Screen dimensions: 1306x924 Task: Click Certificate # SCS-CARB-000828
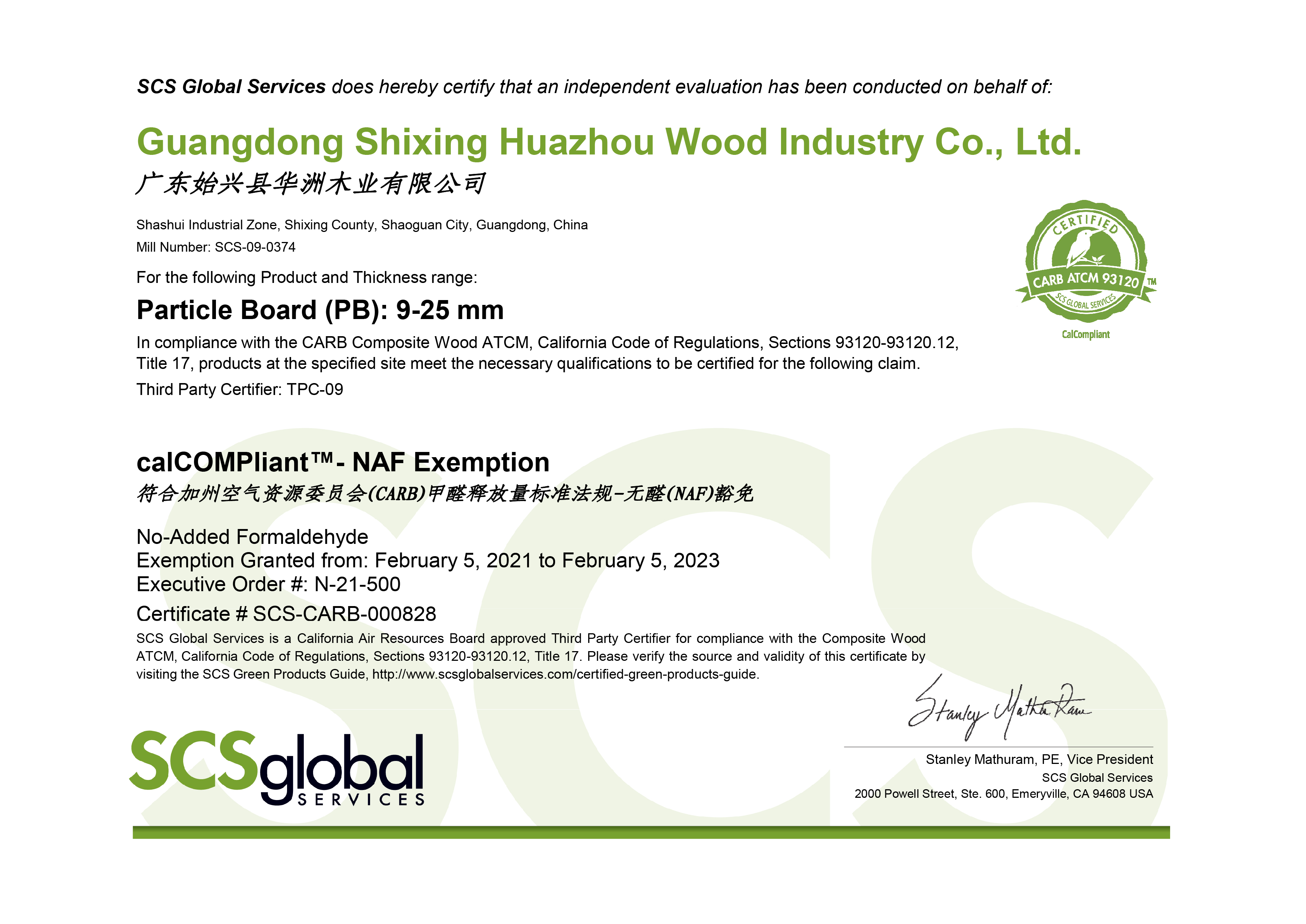286,614
